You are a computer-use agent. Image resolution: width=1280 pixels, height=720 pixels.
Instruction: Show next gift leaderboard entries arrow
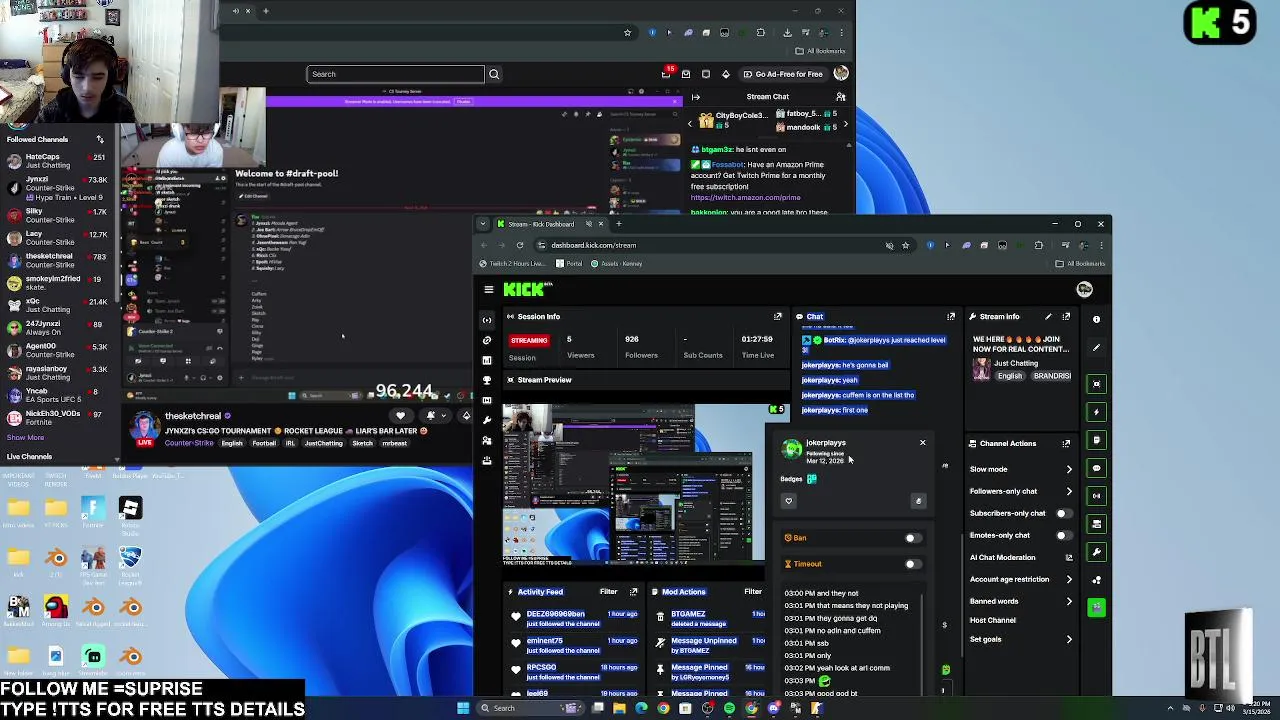[845, 124]
